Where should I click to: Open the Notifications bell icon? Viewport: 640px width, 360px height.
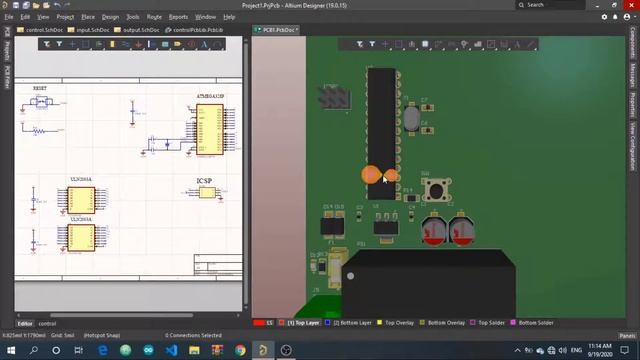pos(615,17)
